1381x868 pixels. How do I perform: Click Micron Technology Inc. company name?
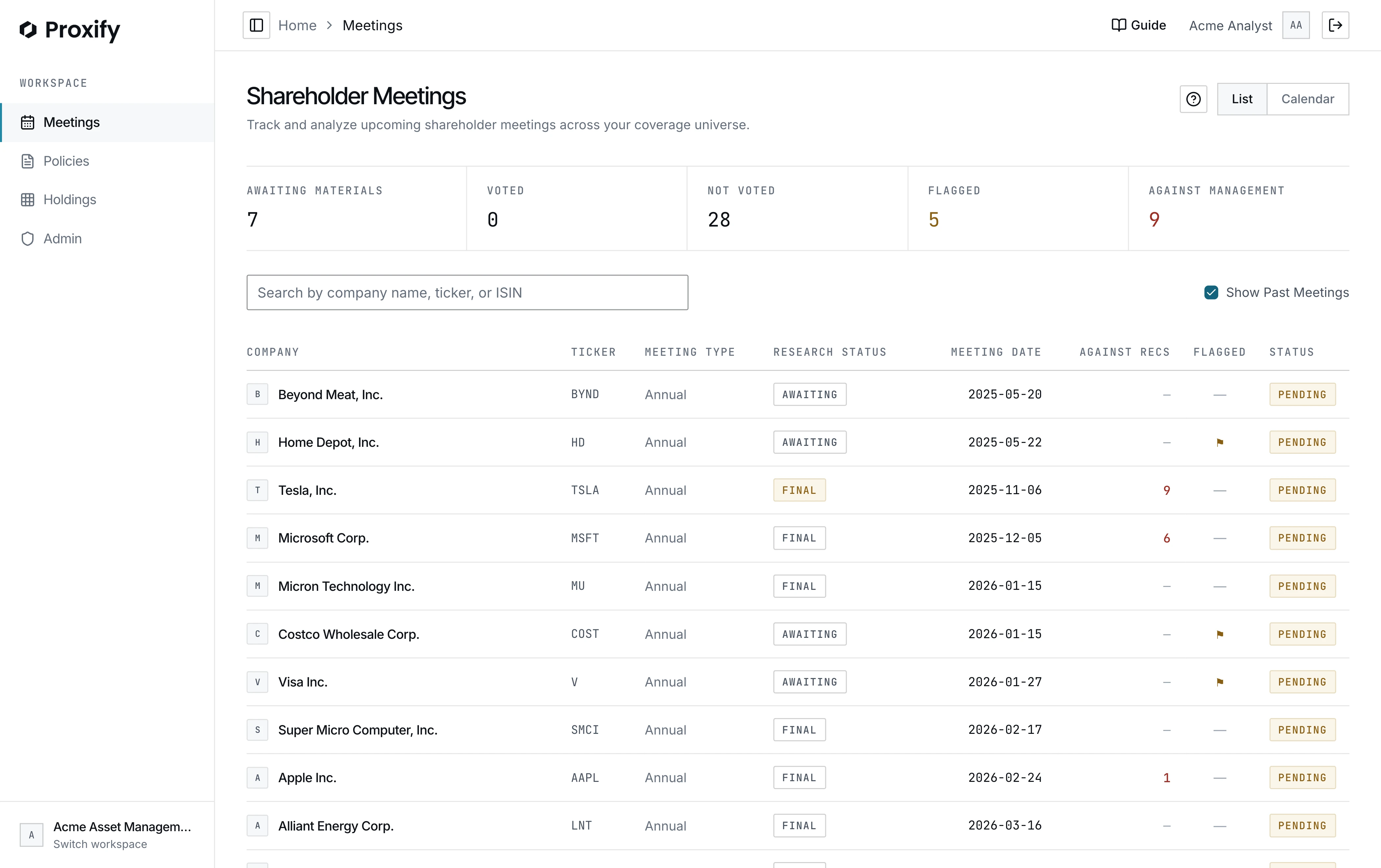[346, 586]
